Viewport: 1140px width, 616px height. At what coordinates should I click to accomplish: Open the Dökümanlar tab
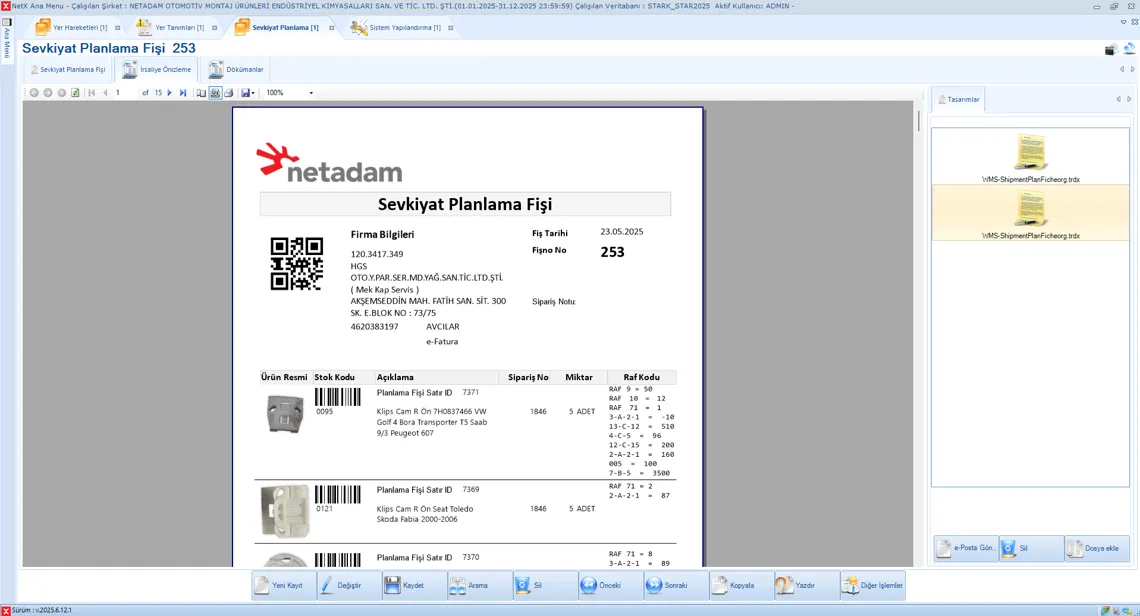236,70
